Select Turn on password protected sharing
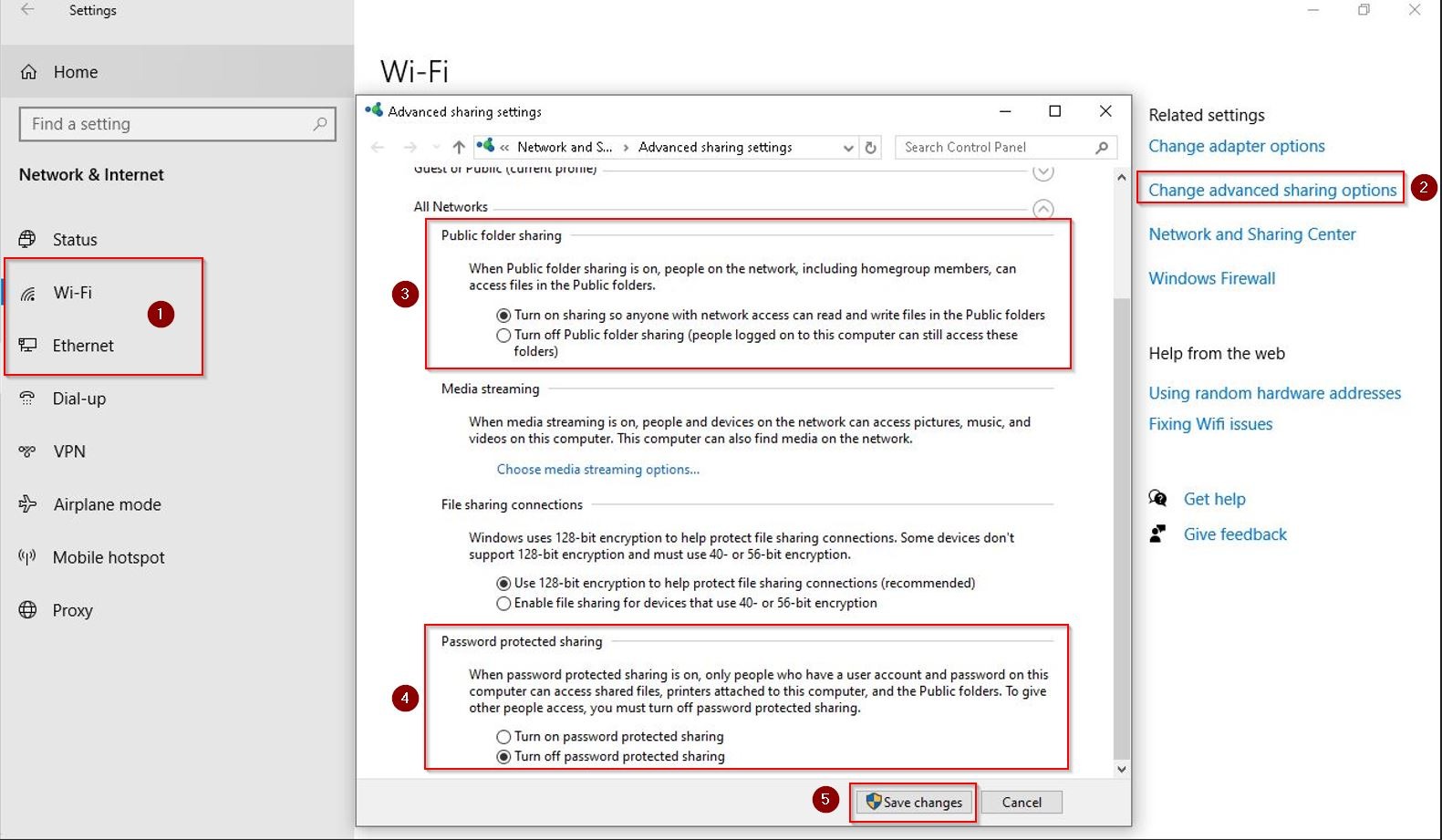 pos(503,737)
